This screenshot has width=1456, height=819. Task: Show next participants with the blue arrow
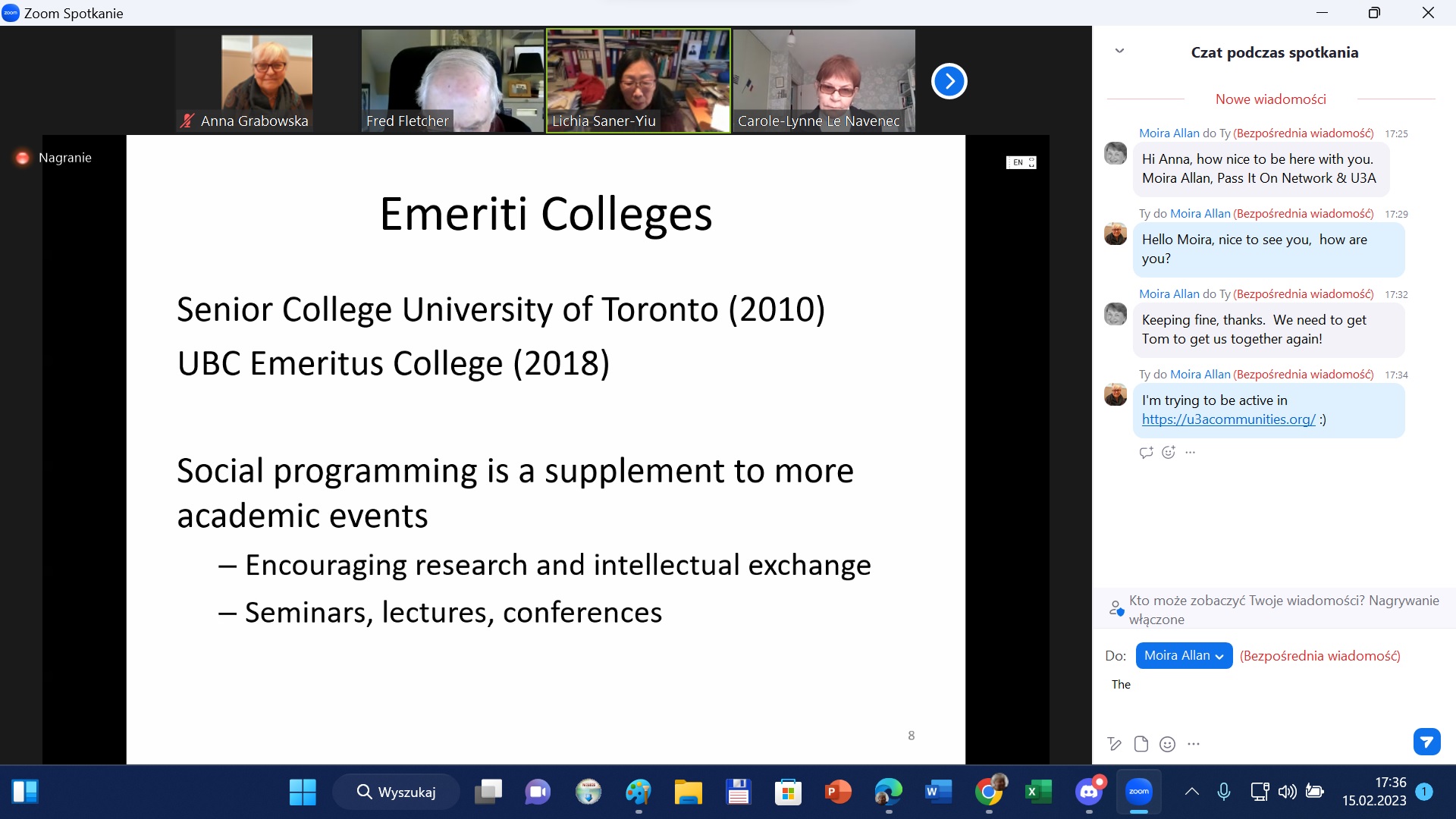pos(949,81)
